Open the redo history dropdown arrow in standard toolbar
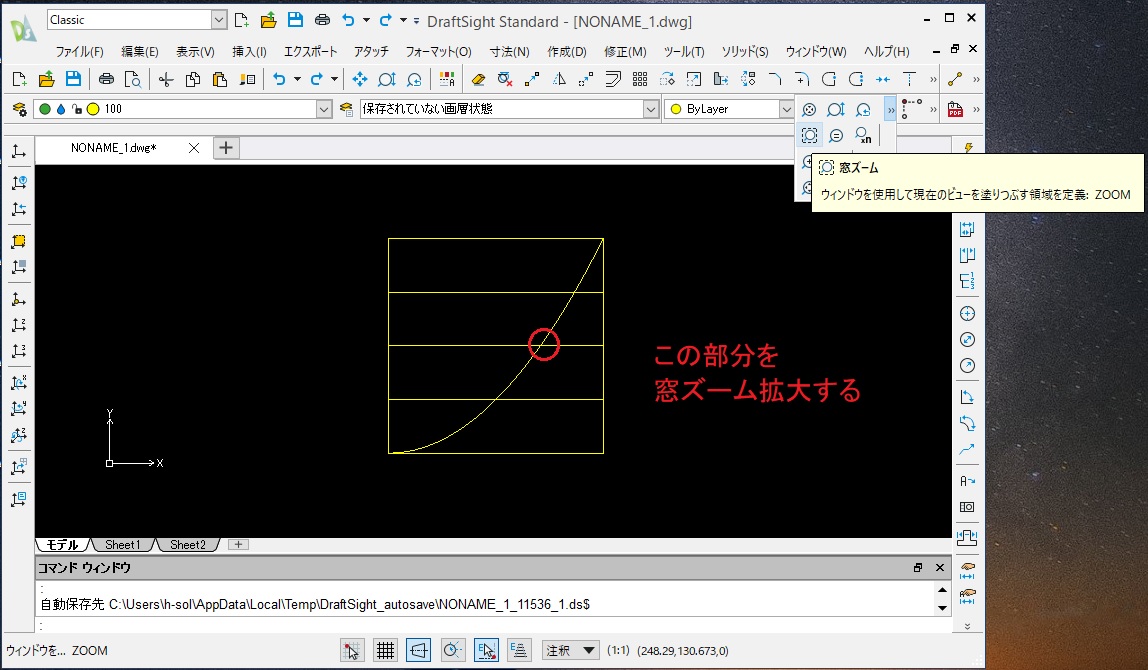Screen dimensions: 1148x670 pos(334,79)
